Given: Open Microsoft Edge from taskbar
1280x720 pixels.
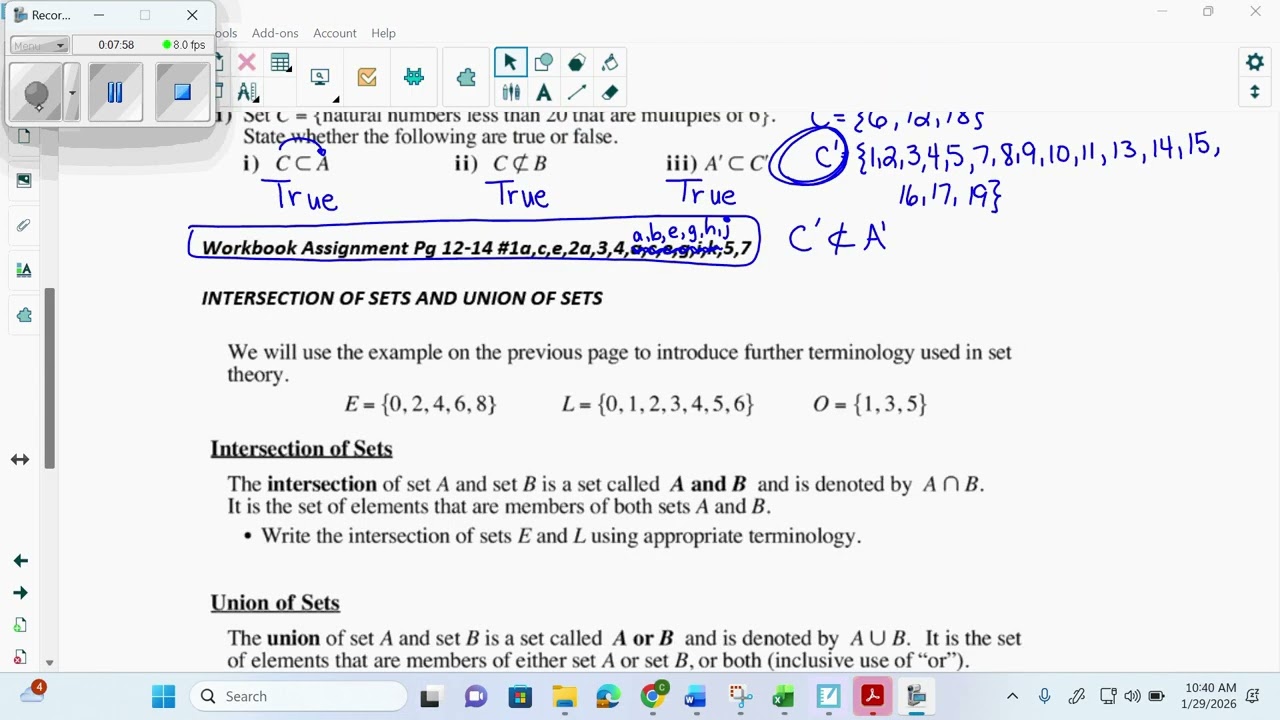Looking at the screenshot, I should 608,696.
